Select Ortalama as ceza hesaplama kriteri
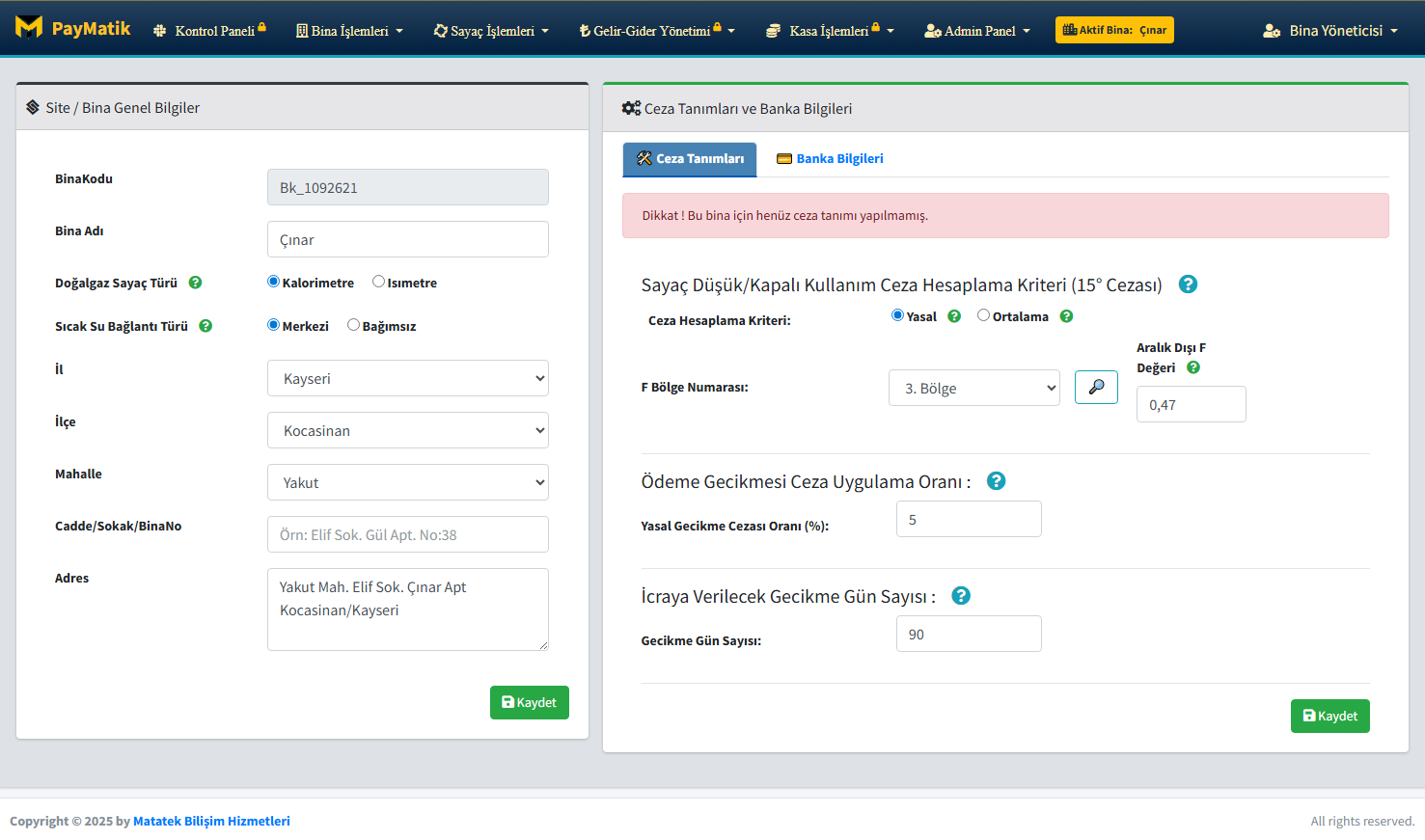 [983, 315]
